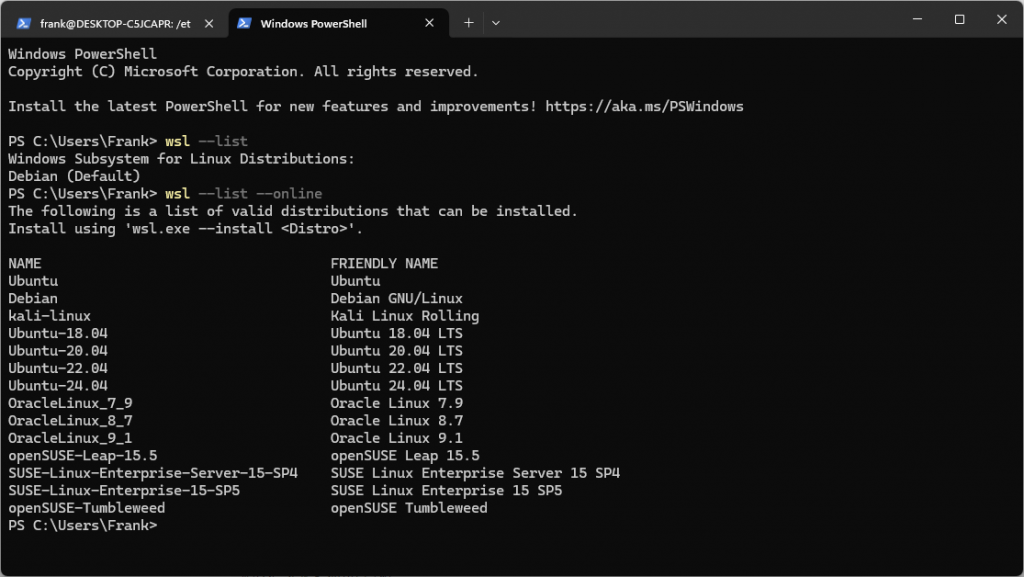Maximize the terminal window
Screen dimensions: 1024x577
tap(959, 20)
